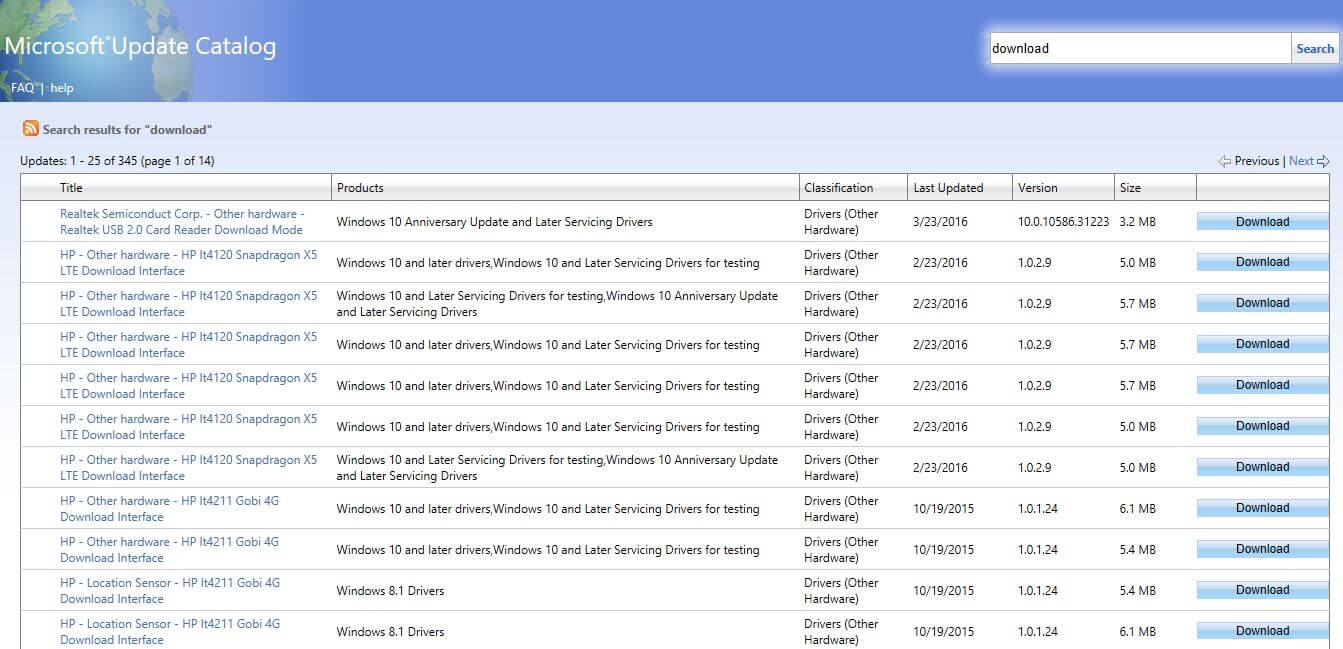Open first HP lt4120 Snapdragon X5 link

[188, 263]
